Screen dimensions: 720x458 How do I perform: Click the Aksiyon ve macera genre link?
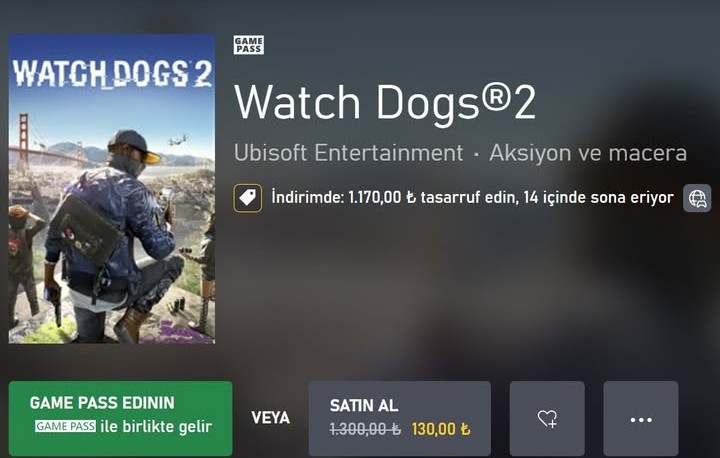click(x=588, y=153)
